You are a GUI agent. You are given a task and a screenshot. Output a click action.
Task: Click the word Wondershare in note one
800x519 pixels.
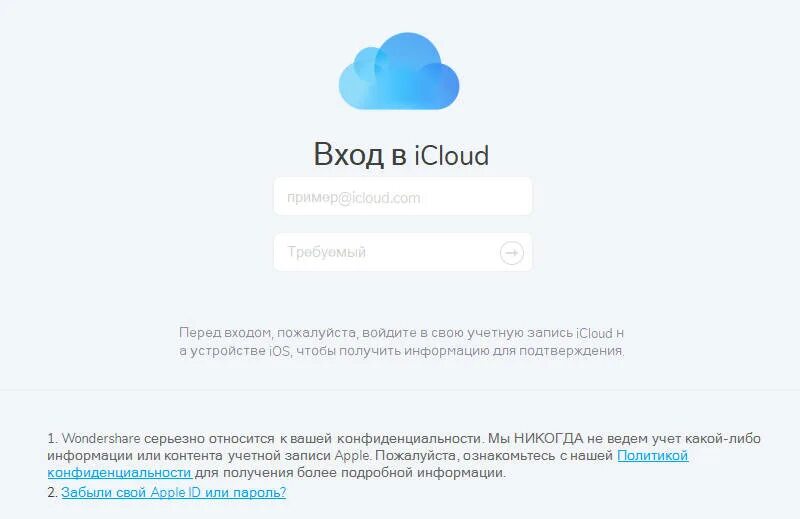[101, 438]
